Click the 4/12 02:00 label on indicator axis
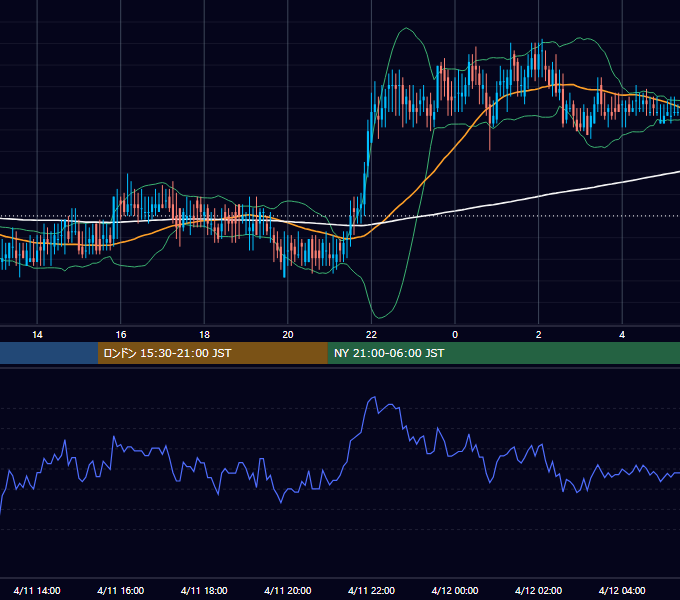The height and width of the screenshot is (600, 680). pos(539,590)
